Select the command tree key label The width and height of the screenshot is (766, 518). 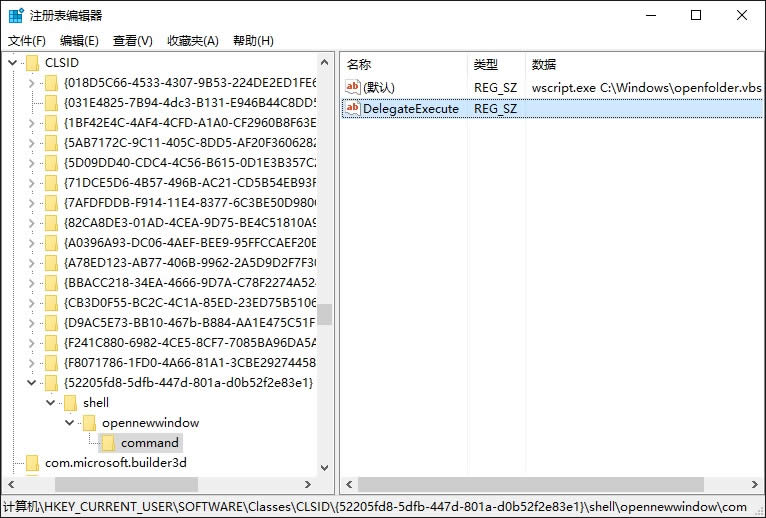150,443
